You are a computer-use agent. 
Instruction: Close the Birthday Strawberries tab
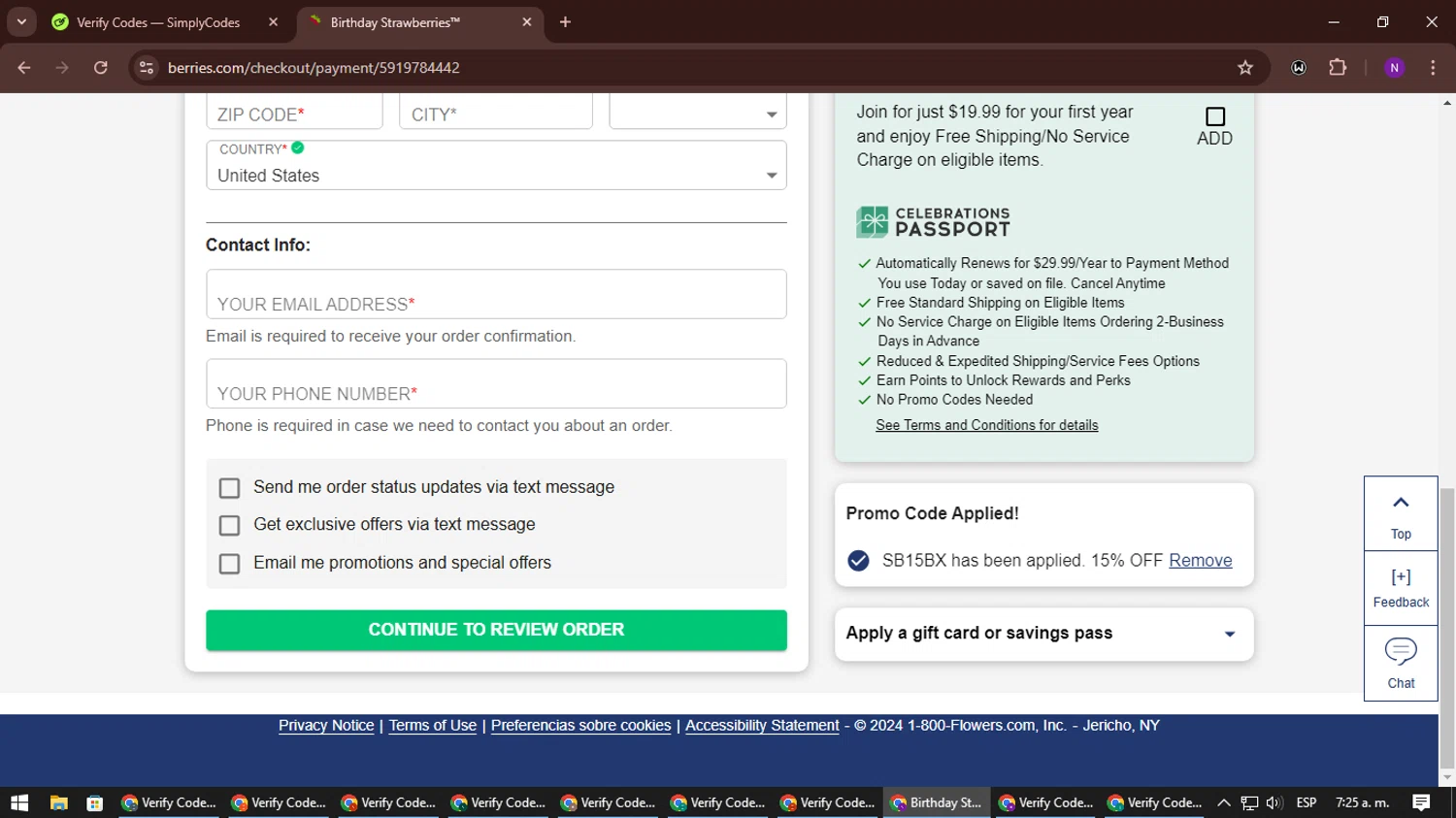pos(527,21)
